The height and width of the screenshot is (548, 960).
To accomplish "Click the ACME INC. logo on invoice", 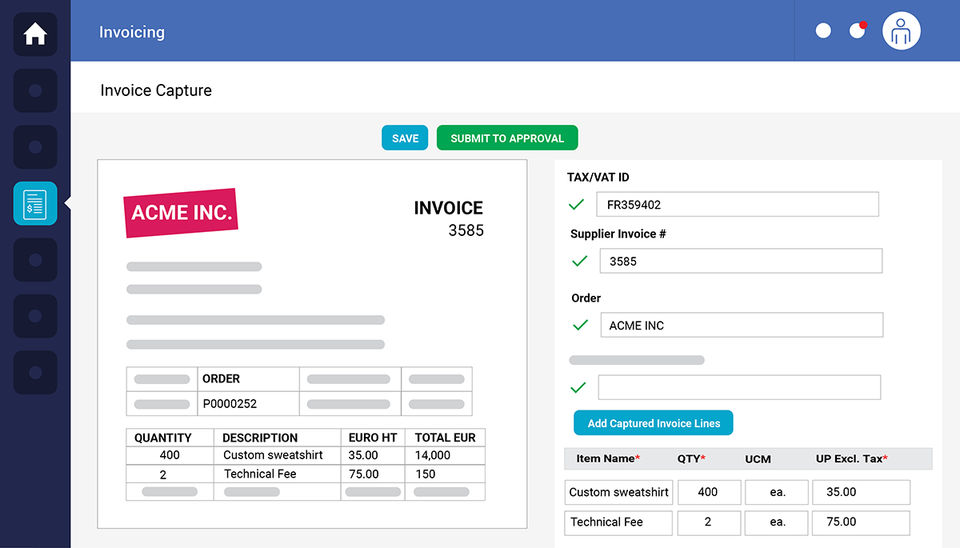I will [x=181, y=213].
